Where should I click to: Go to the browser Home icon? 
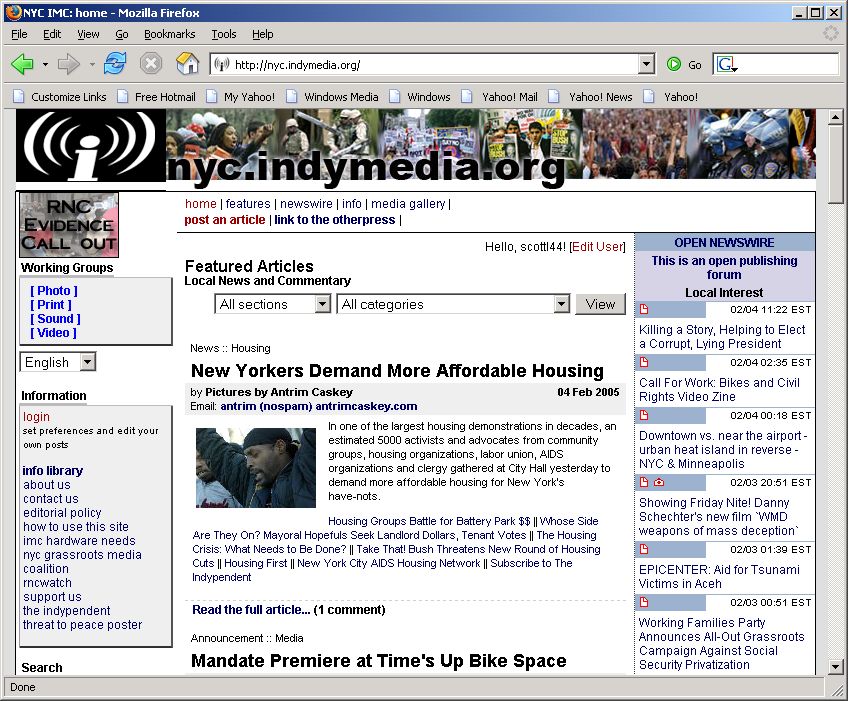188,64
